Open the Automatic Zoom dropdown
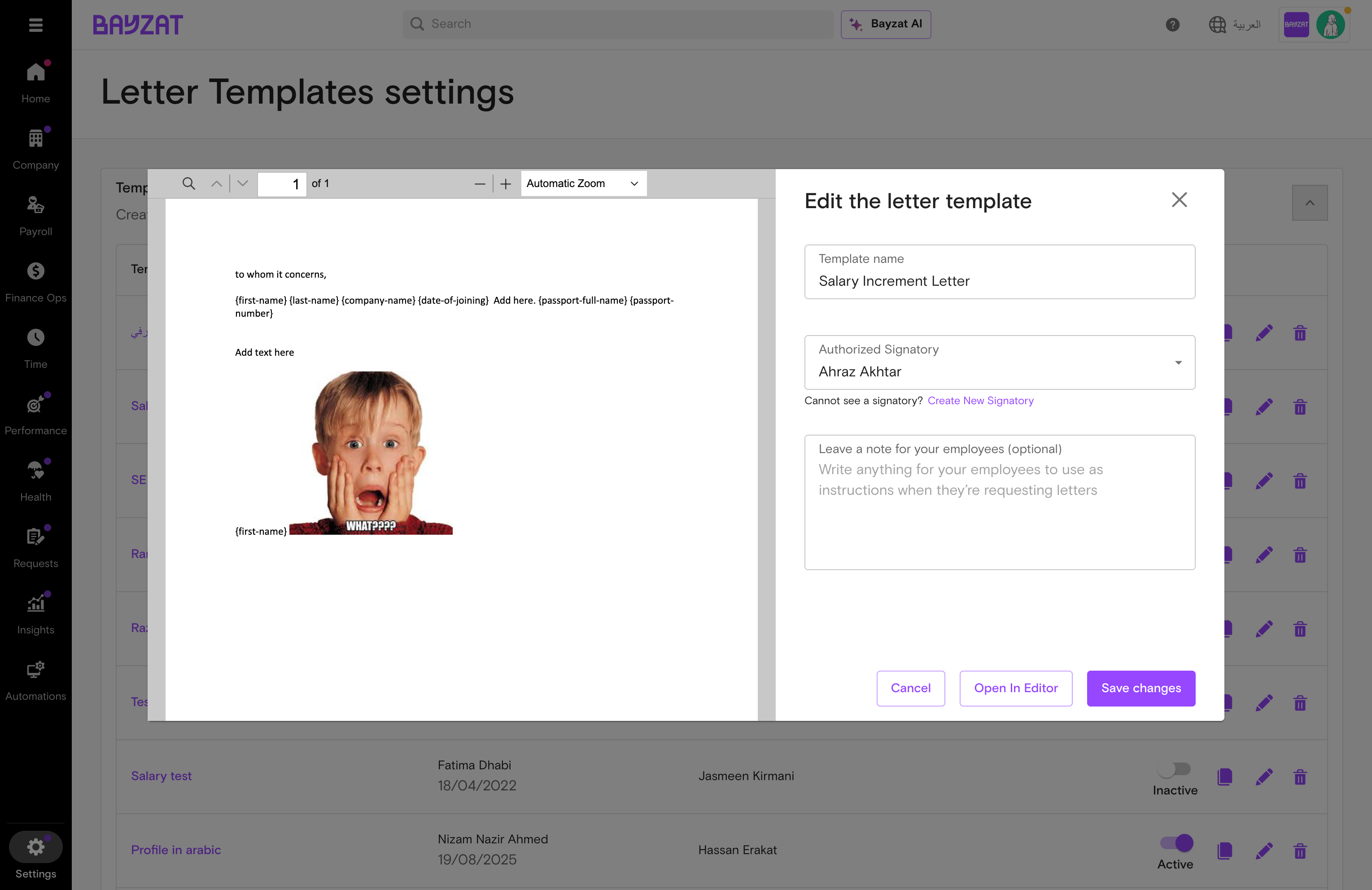1372x890 pixels. [x=583, y=183]
